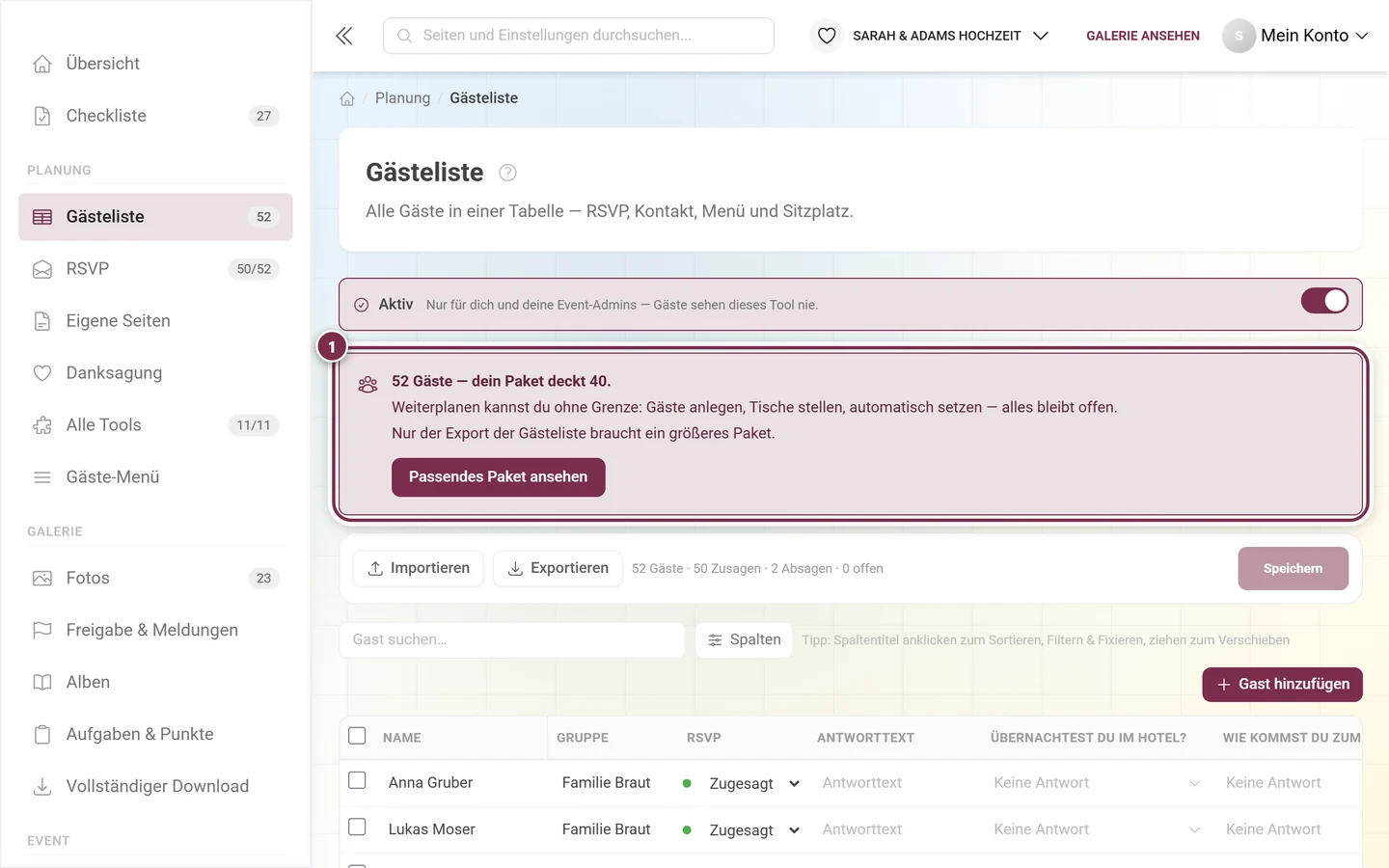This screenshot has width=1389, height=868.
Task: Click the Exportieren button
Action: (558, 568)
